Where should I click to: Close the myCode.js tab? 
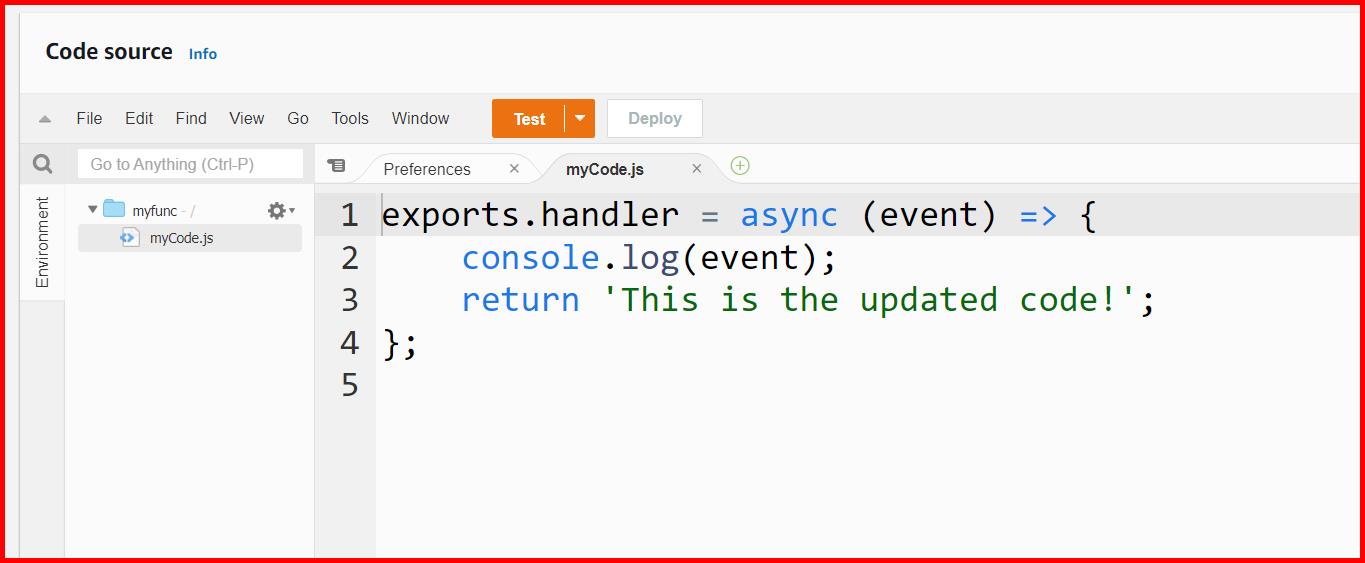coord(697,169)
